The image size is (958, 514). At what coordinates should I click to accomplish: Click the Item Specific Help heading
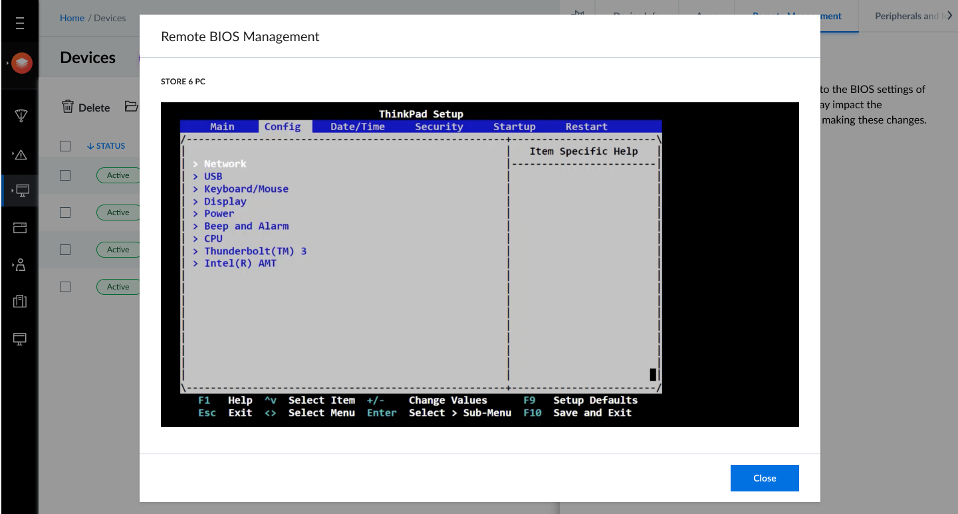[x=583, y=152]
